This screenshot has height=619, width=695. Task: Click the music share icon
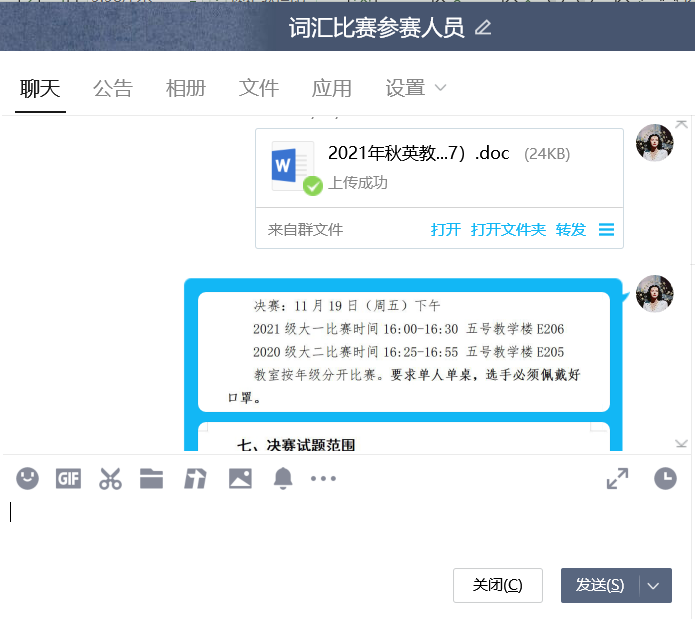coord(194,479)
